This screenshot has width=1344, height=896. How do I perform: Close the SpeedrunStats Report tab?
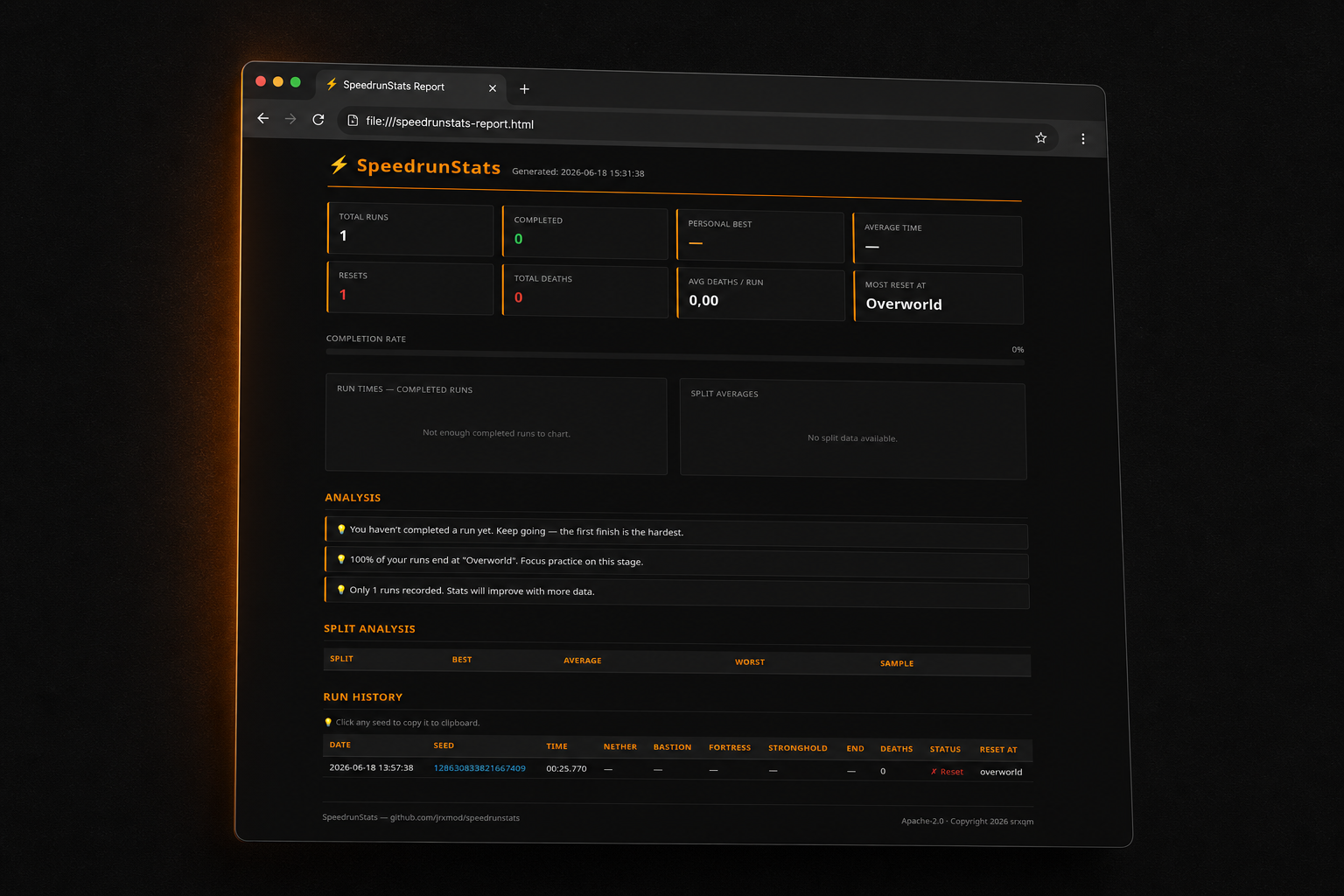493,88
